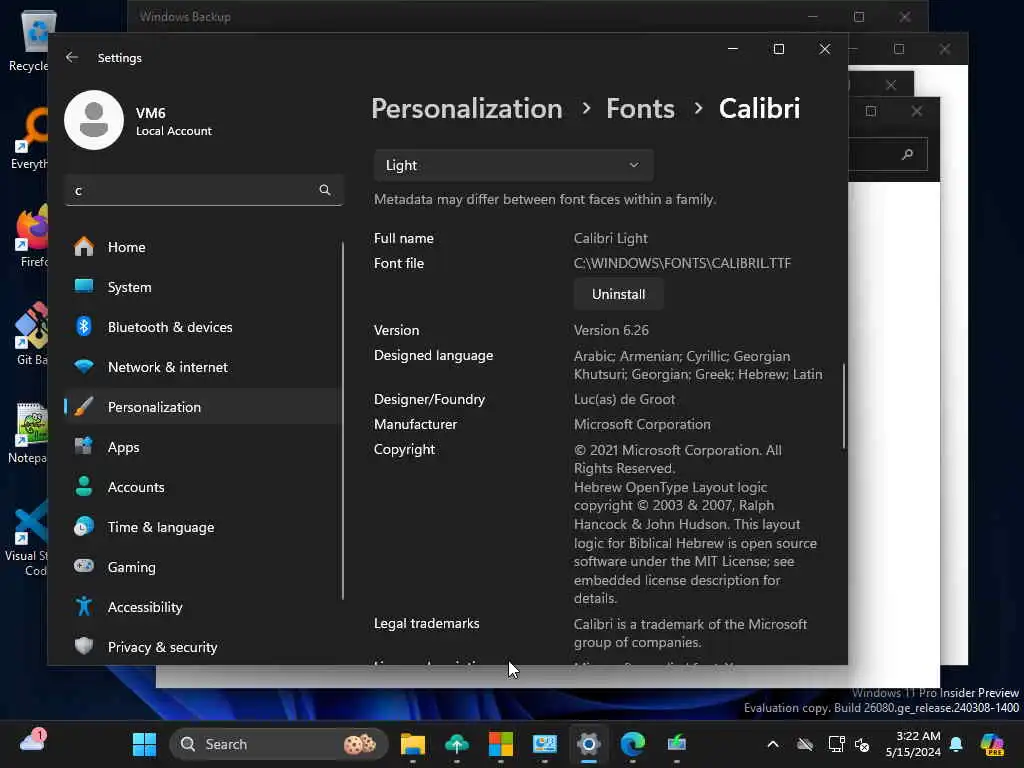Click the Settings gear on taskbar
Viewport: 1024px width, 768px height.
pos(588,744)
